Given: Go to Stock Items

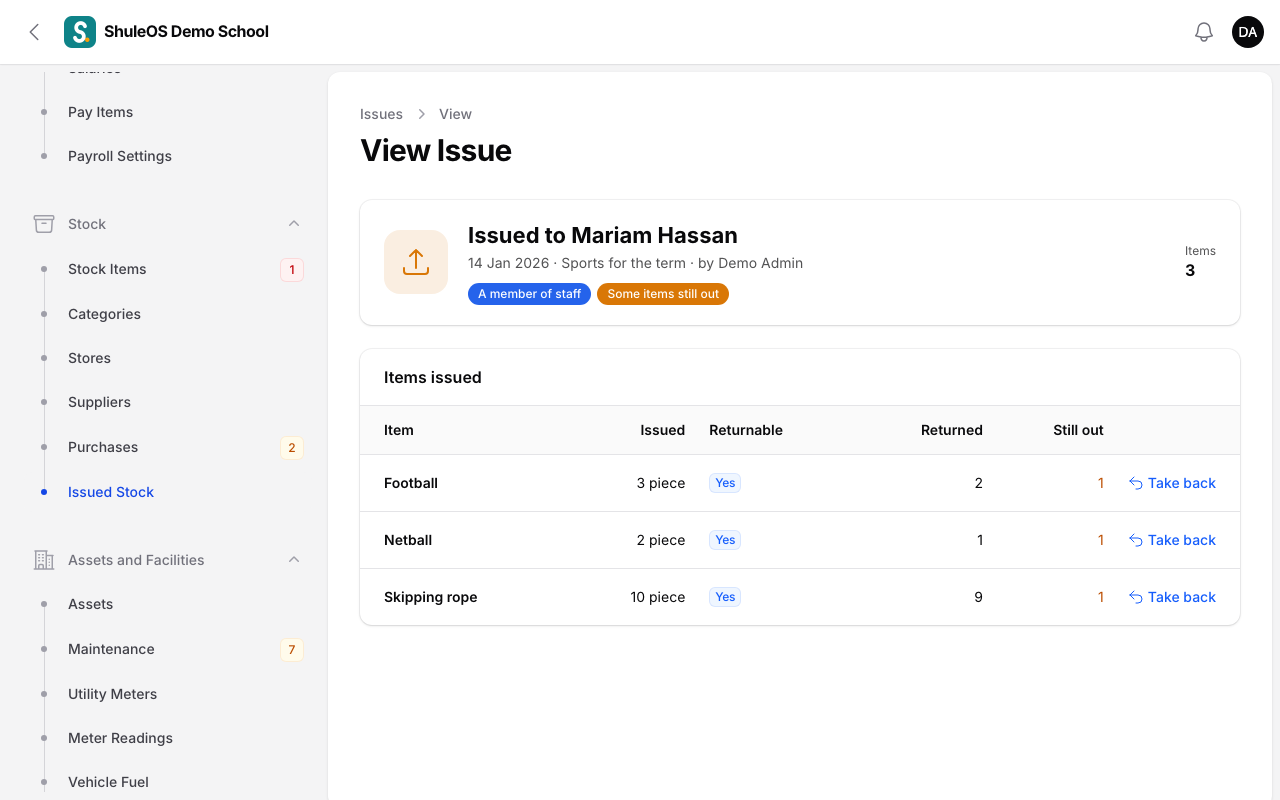Looking at the screenshot, I should point(107,269).
